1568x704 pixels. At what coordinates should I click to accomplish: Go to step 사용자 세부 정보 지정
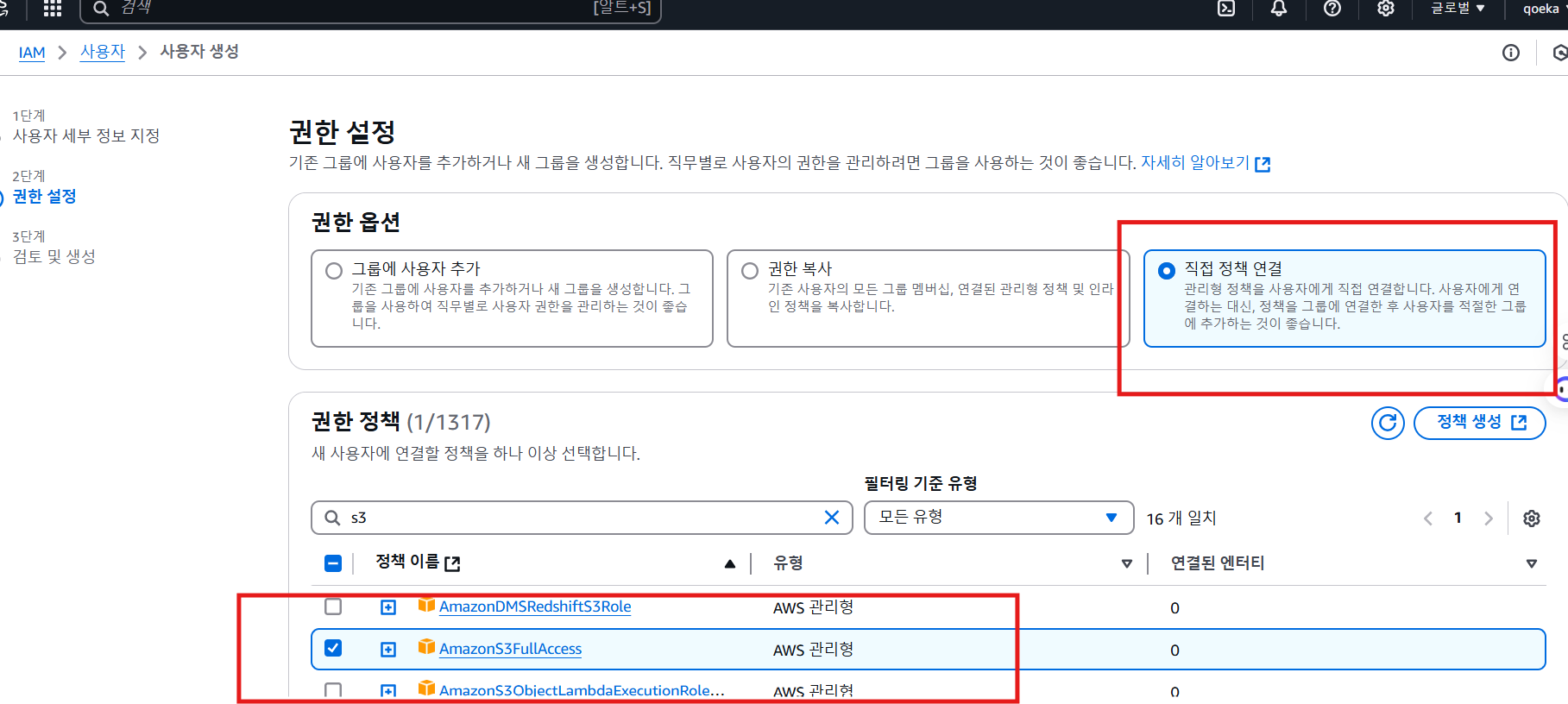point(86,135)
